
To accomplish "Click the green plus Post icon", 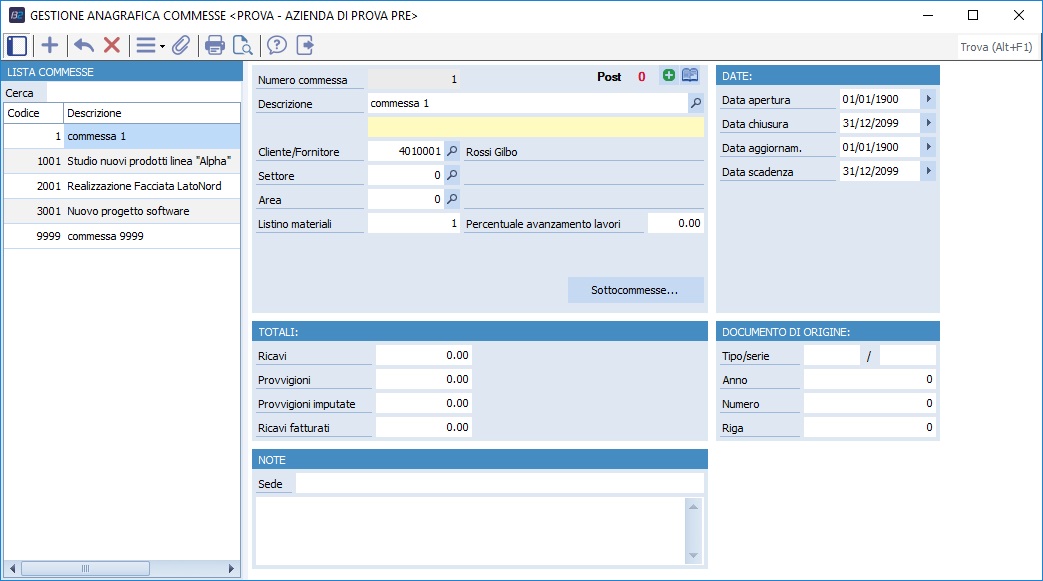I will (668, 76).
